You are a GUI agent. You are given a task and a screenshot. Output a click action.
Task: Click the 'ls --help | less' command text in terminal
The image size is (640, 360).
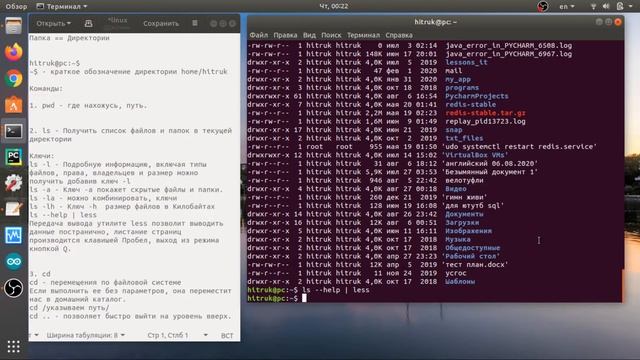coord(336,290)
